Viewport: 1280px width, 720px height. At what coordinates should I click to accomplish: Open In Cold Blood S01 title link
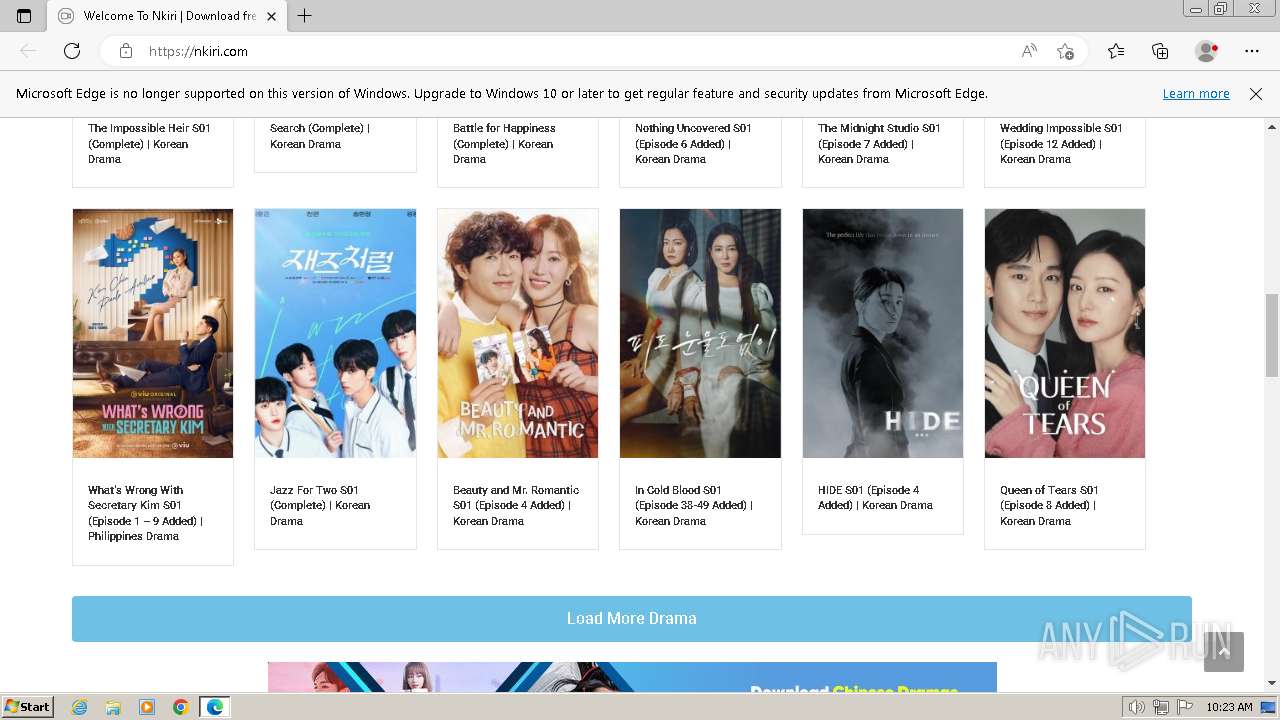(694, 506)
